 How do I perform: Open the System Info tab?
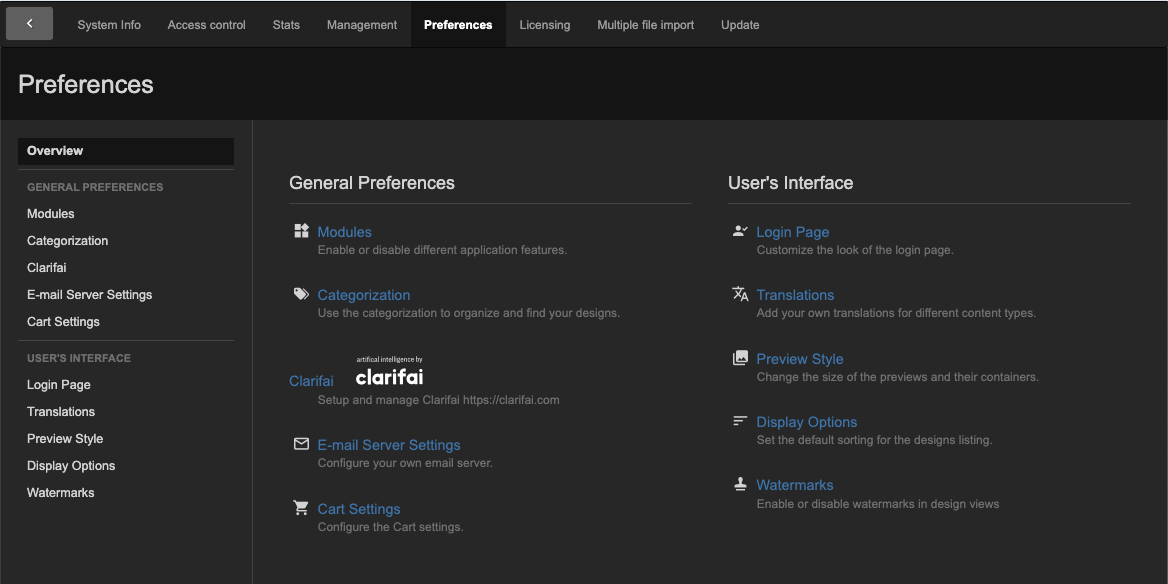(x=109, y=25)
